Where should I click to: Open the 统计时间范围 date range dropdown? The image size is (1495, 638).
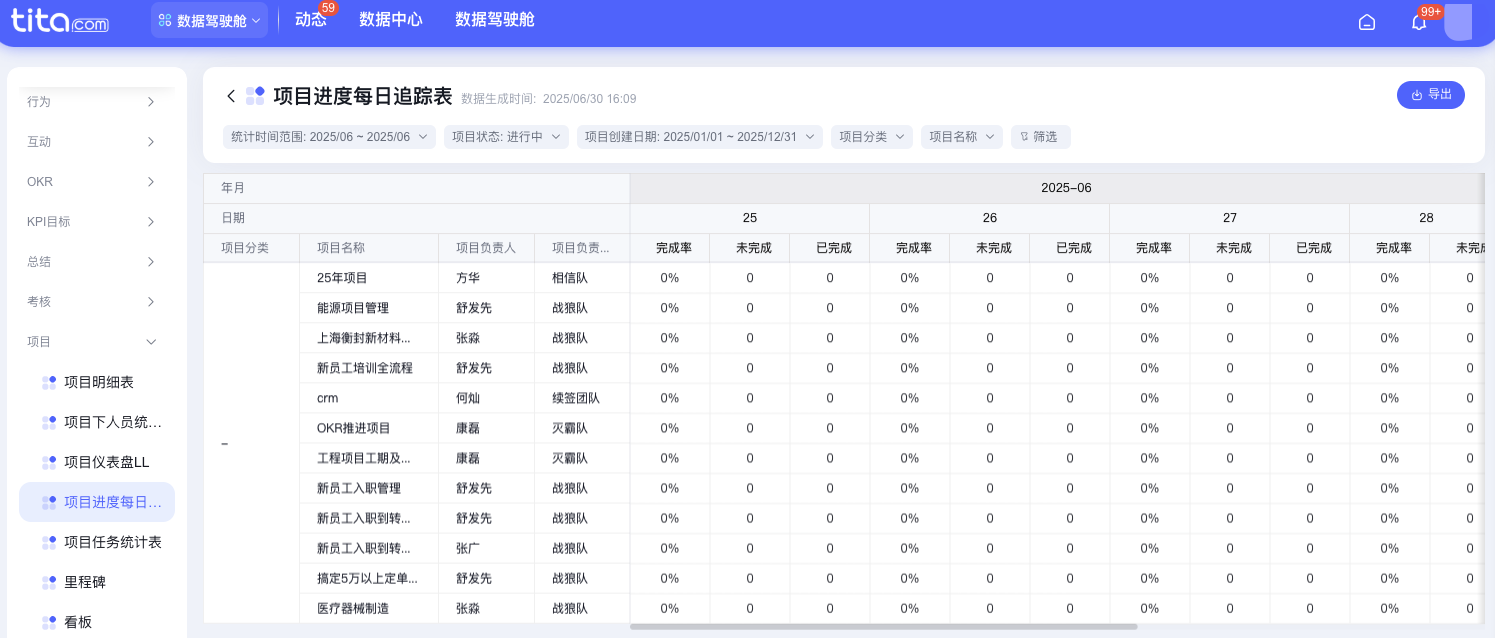pos(328,136)
